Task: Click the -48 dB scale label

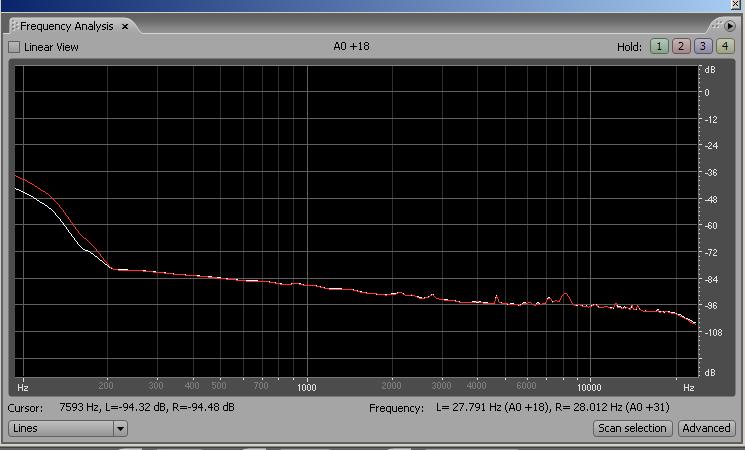Action: [711, 200]
